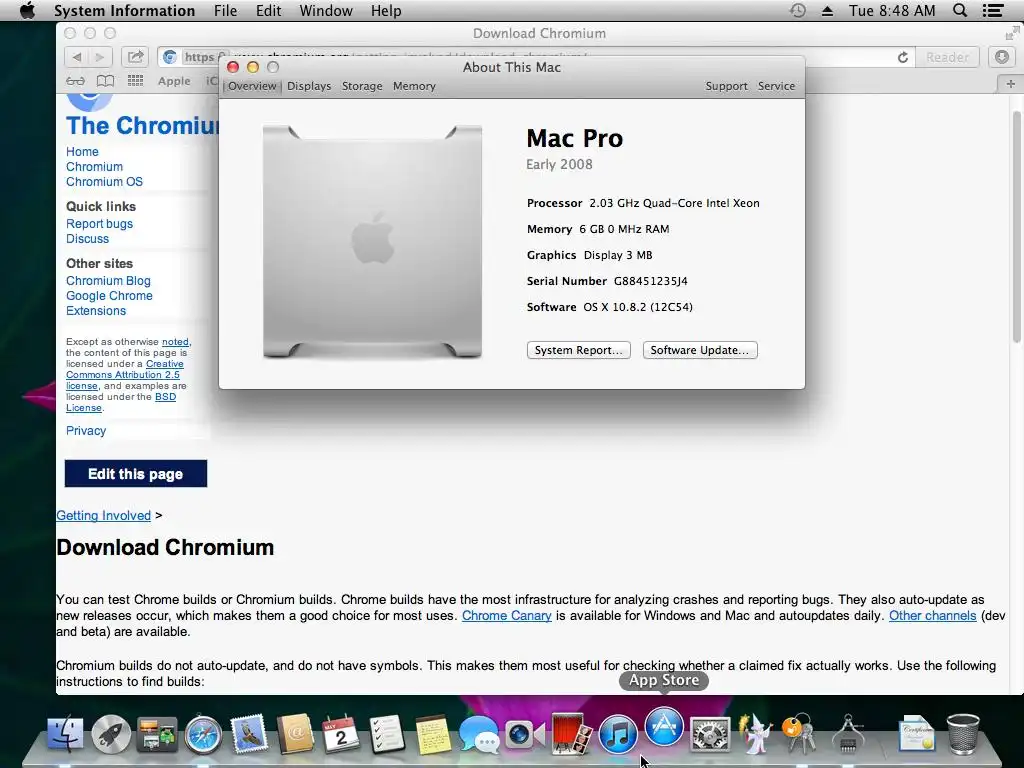This screenshot has width=1024, height=768.
Task: Switch to the Storage tab
Action: tap(362, 86)
